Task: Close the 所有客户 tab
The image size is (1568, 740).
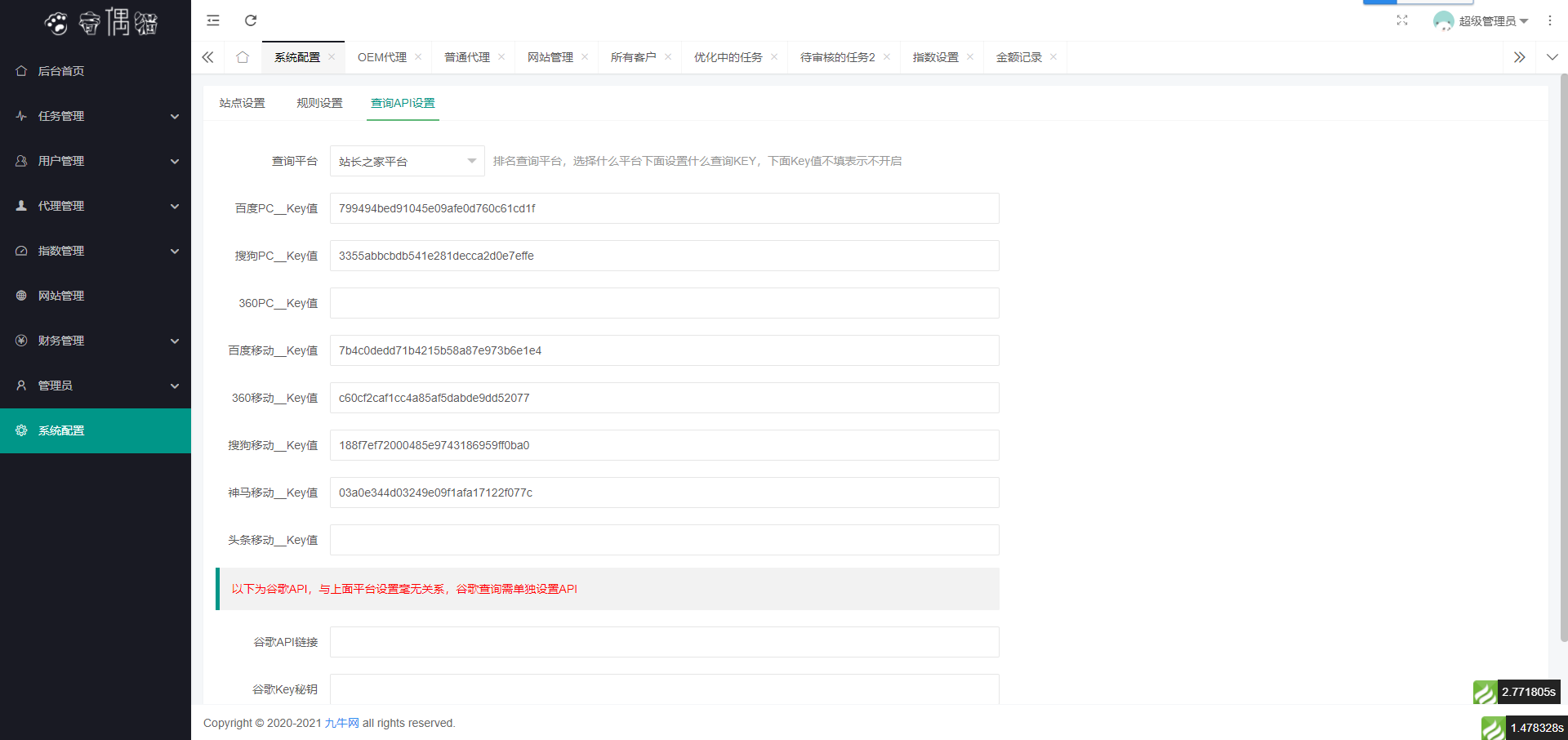Action: click(x=668, y=57)
